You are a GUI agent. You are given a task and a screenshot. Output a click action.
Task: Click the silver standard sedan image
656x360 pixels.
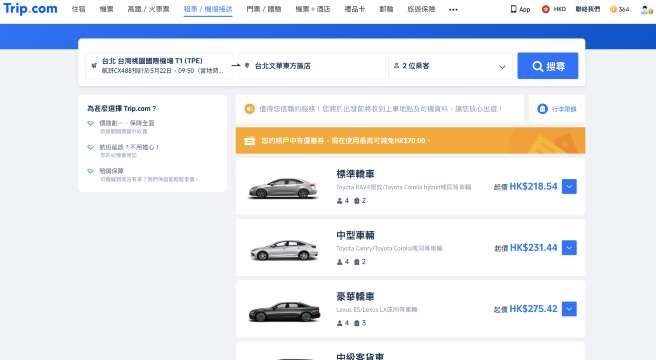click(283, 188)
